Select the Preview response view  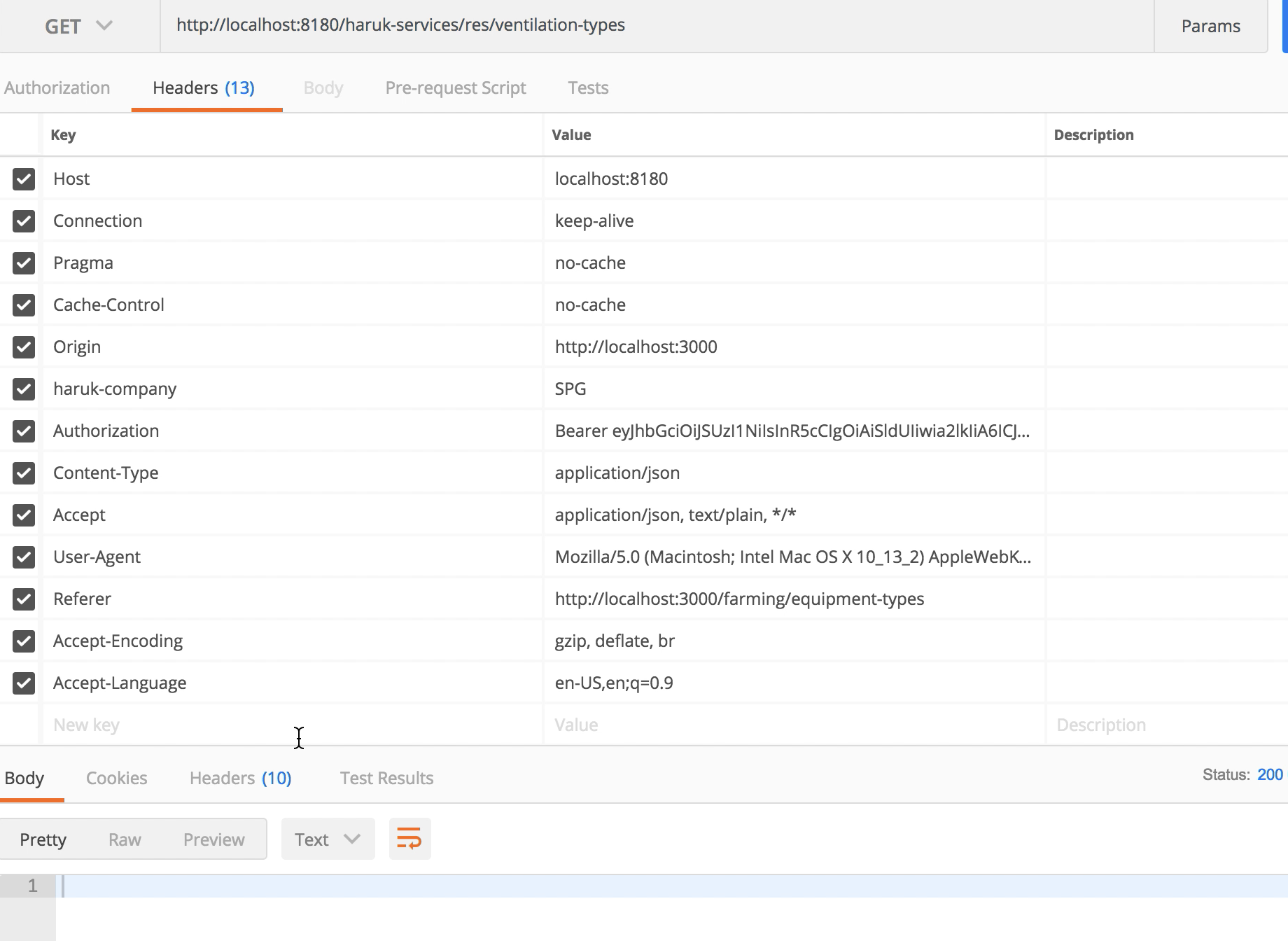pyautogui.click(x=213, y=839)
